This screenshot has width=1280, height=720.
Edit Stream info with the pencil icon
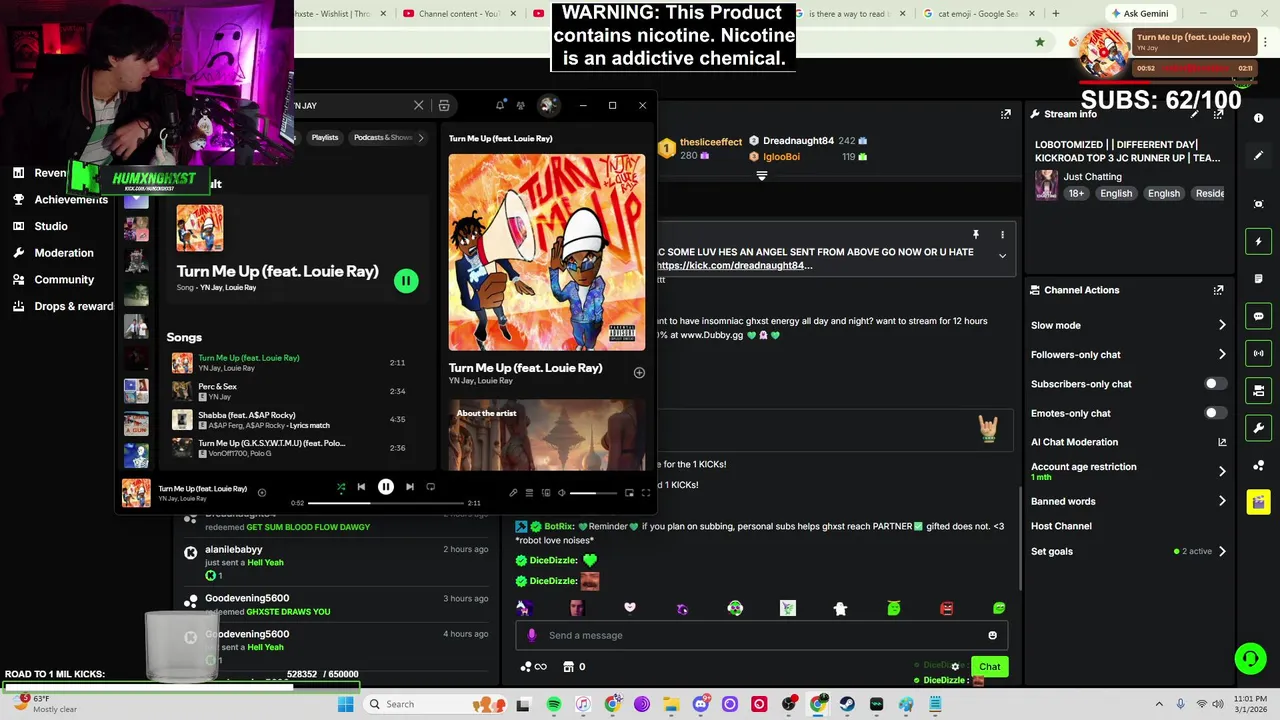(x=1193, y=114)
